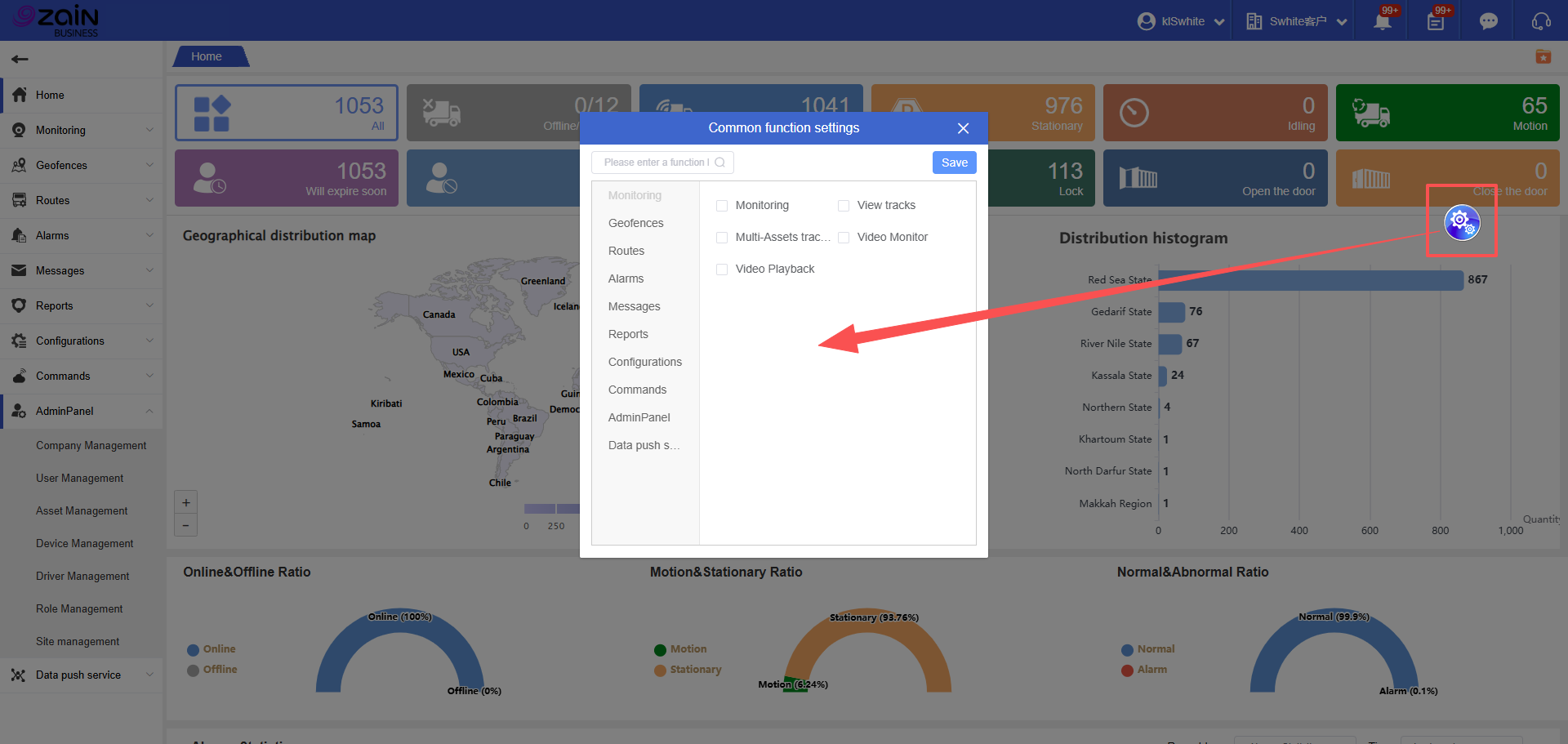Click the bookmark icon at top right
1568x744 pixels.
pos(1543,56)
